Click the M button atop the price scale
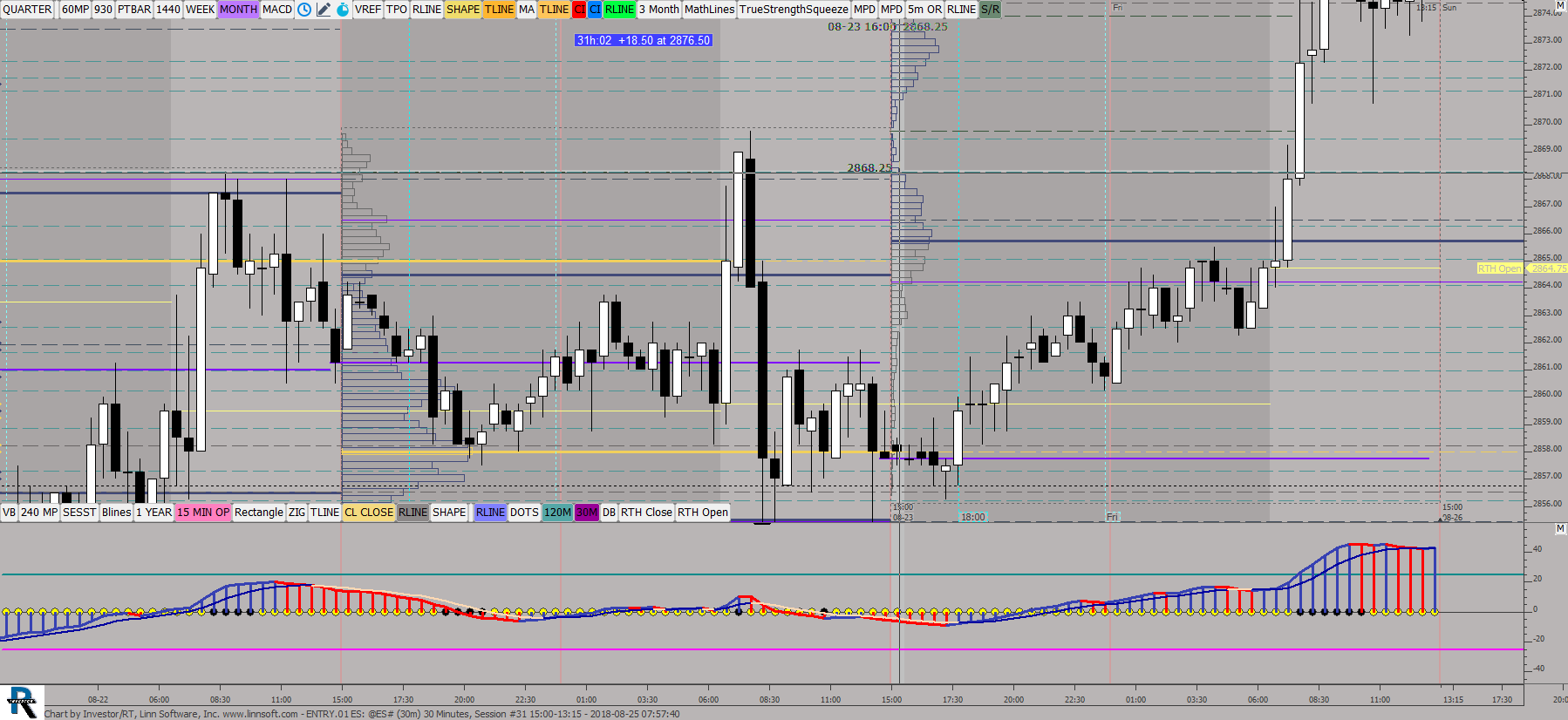Image resolution: width=1568 pixels, height=720 pixels. [1560, 5]
